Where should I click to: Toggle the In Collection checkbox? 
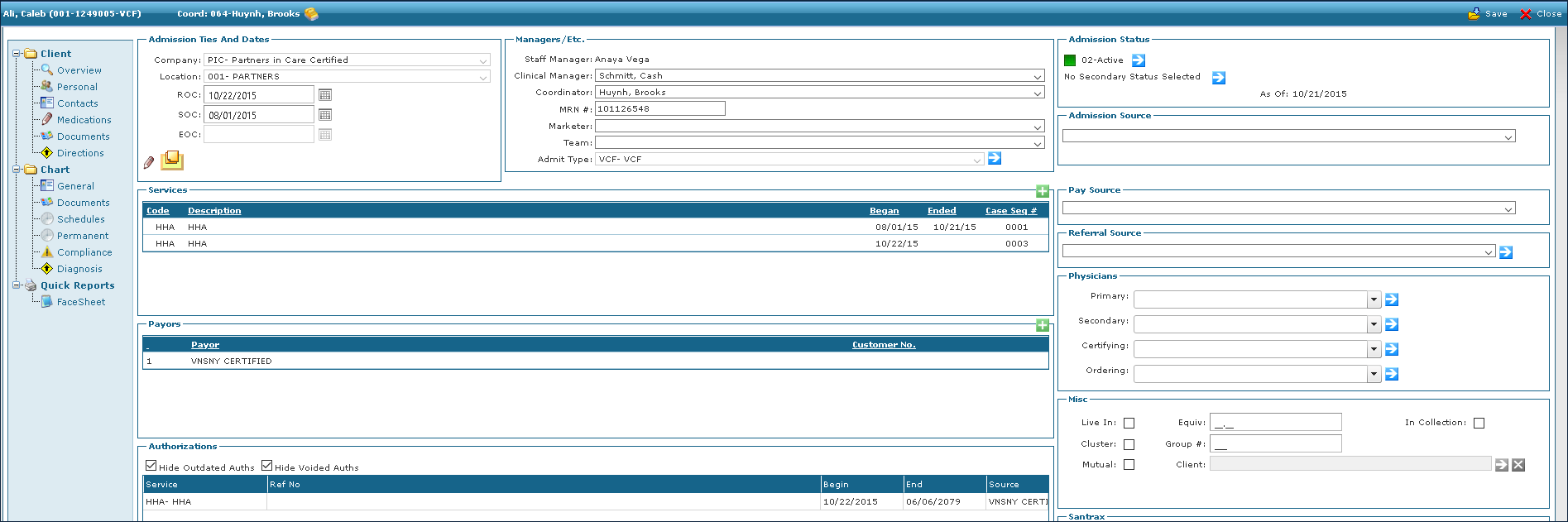[x=1479, y=423]
